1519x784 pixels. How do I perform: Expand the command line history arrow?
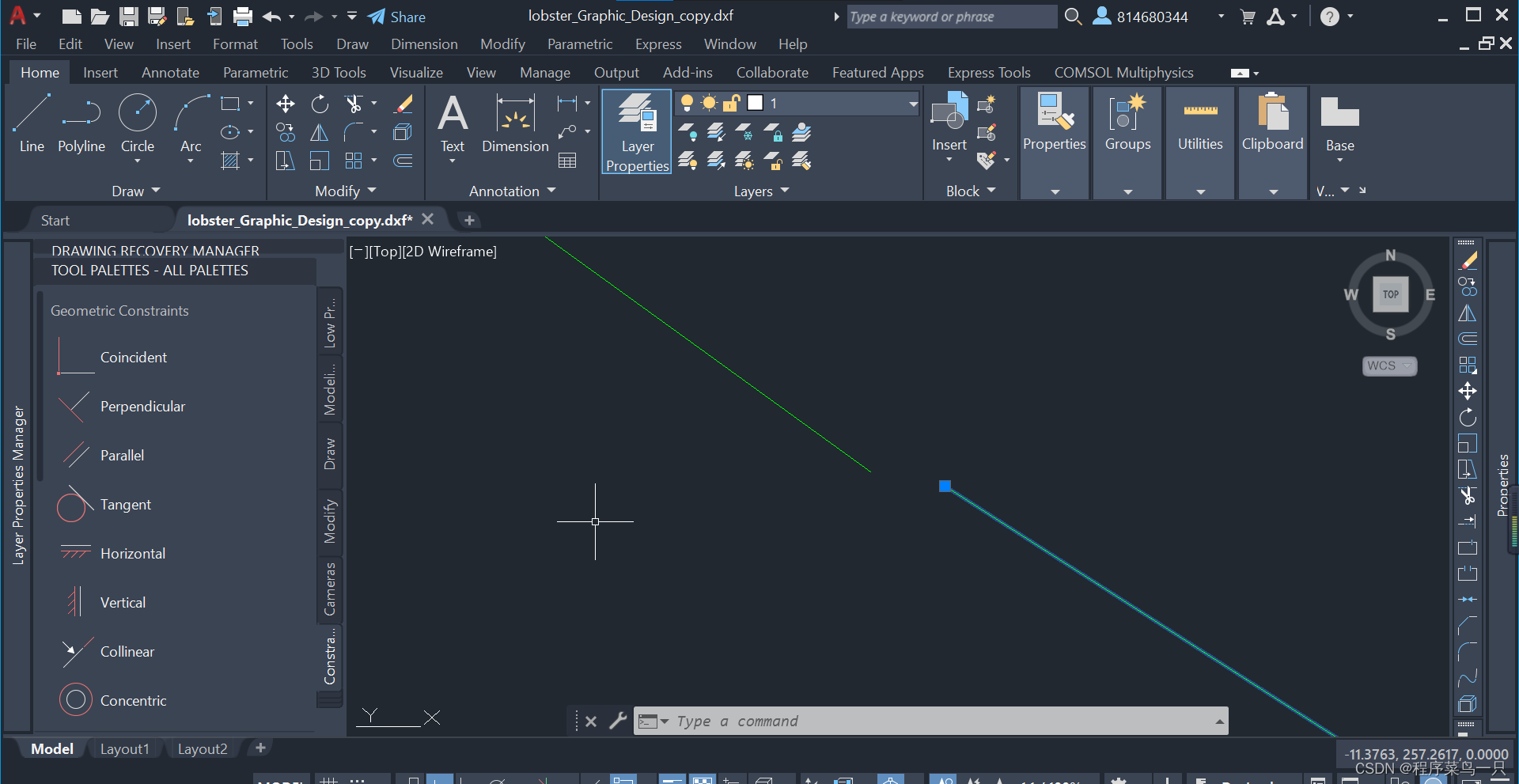pyautogui.click(x=1219, y=721)
